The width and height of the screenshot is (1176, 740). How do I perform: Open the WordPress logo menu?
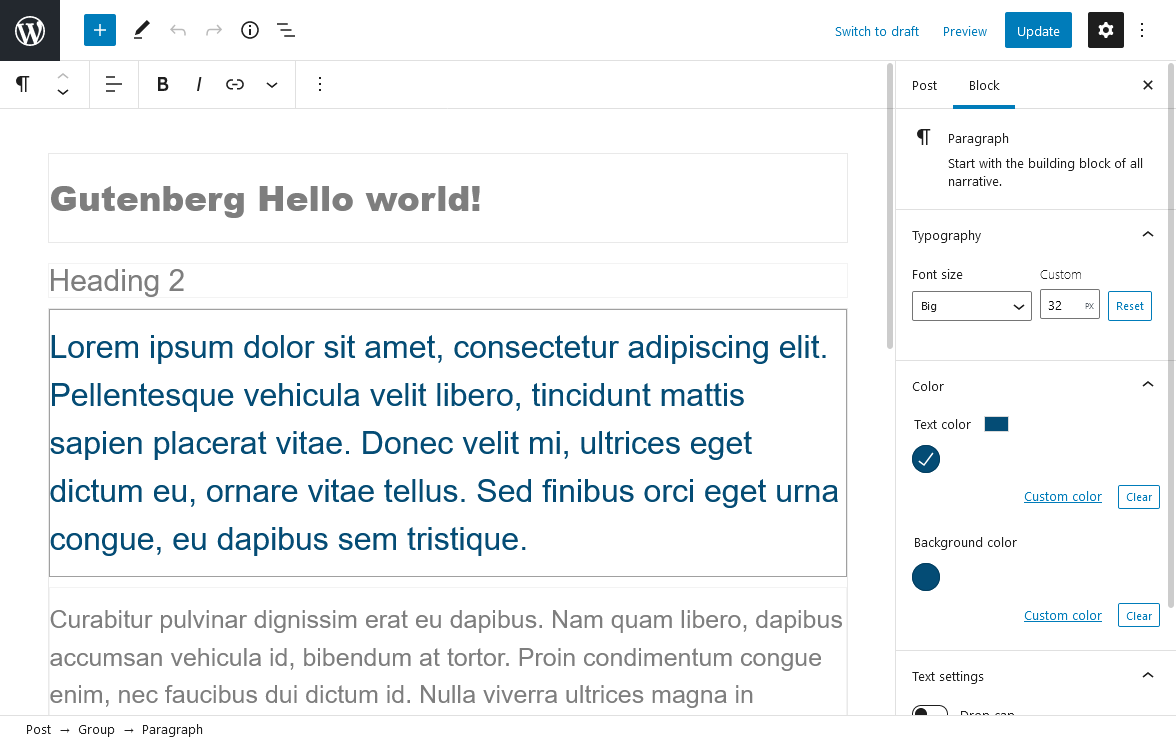tap(30, 31)
